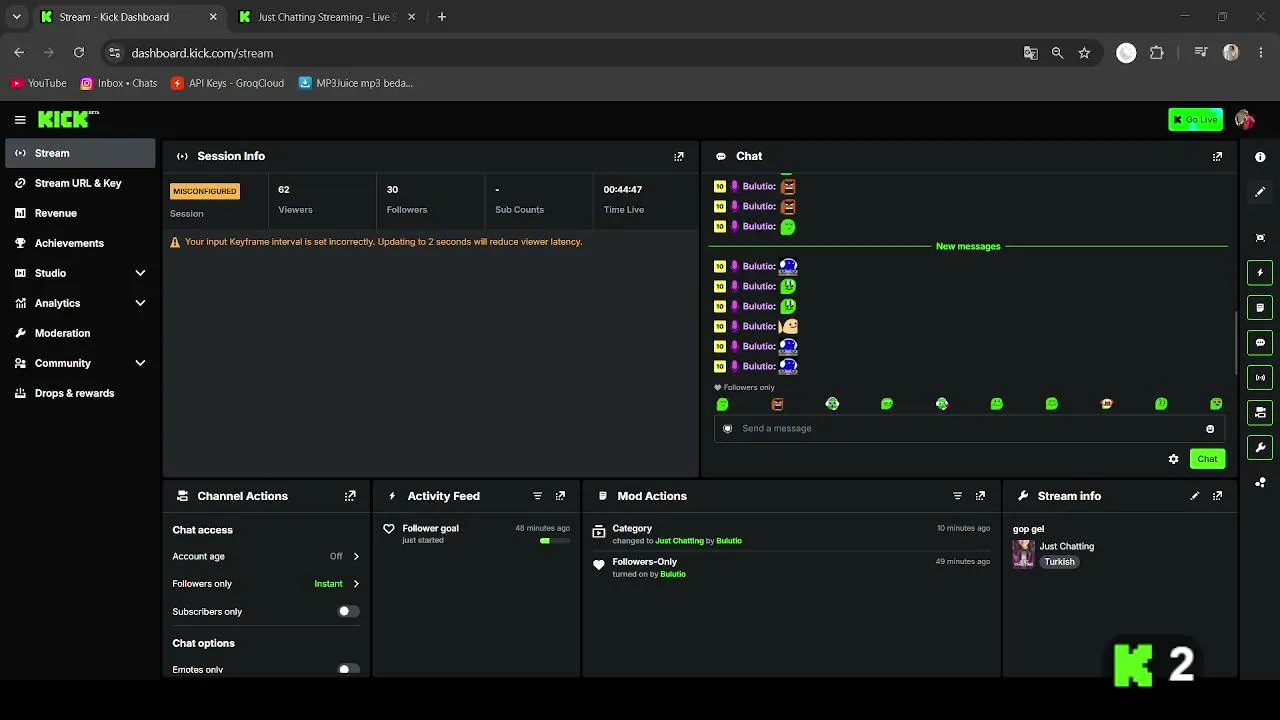
Task: Go to the Revenue page
Action: pyautogui.click(x=80, y=213)
